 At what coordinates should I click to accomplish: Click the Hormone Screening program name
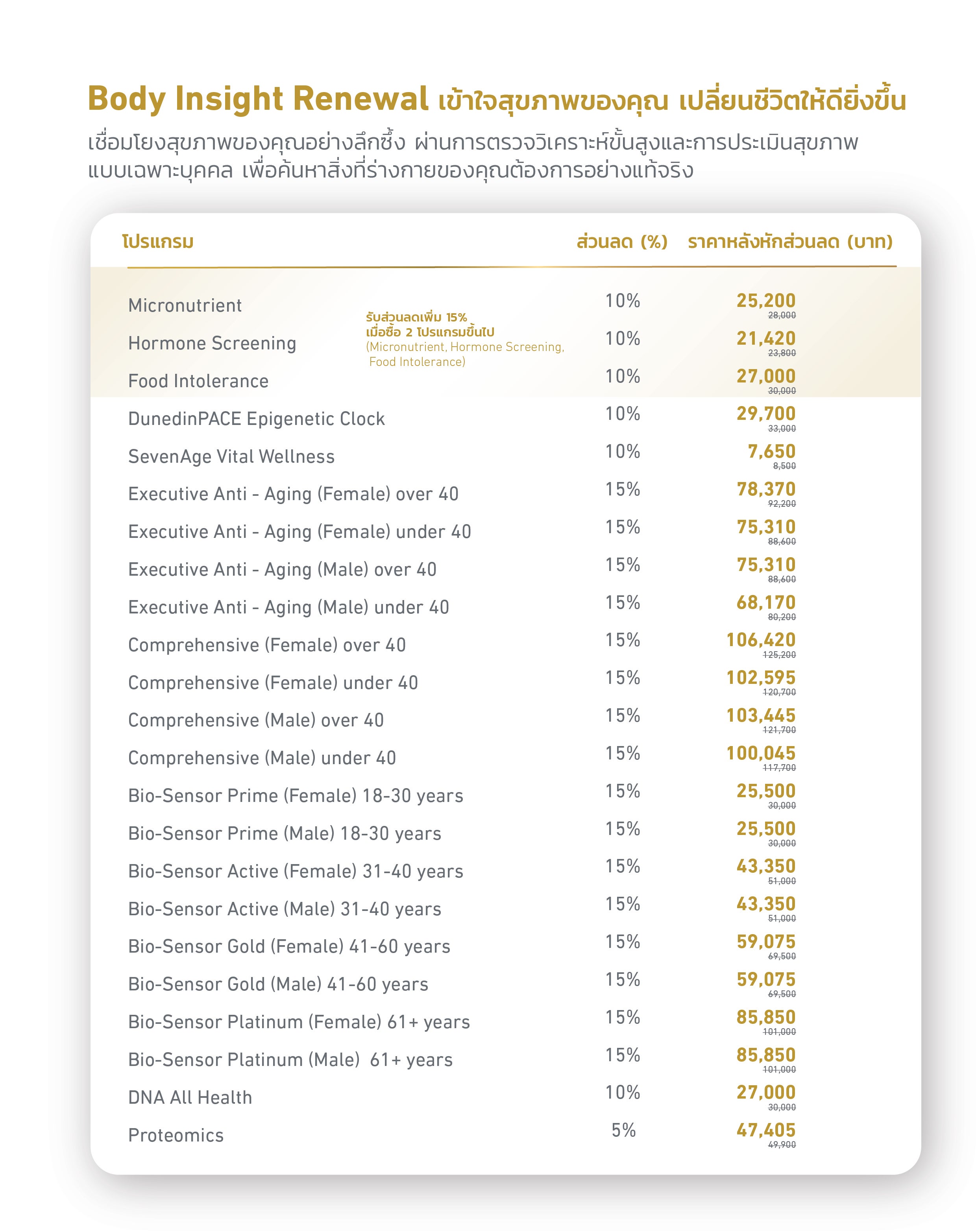(212, 344)
